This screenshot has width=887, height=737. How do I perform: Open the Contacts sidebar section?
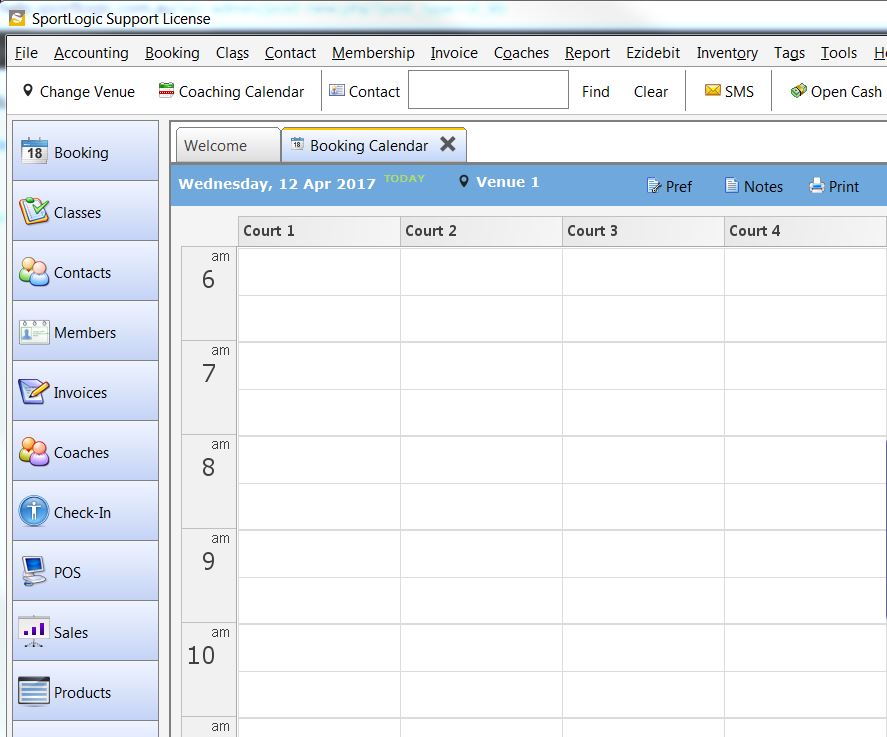[85, 271]
